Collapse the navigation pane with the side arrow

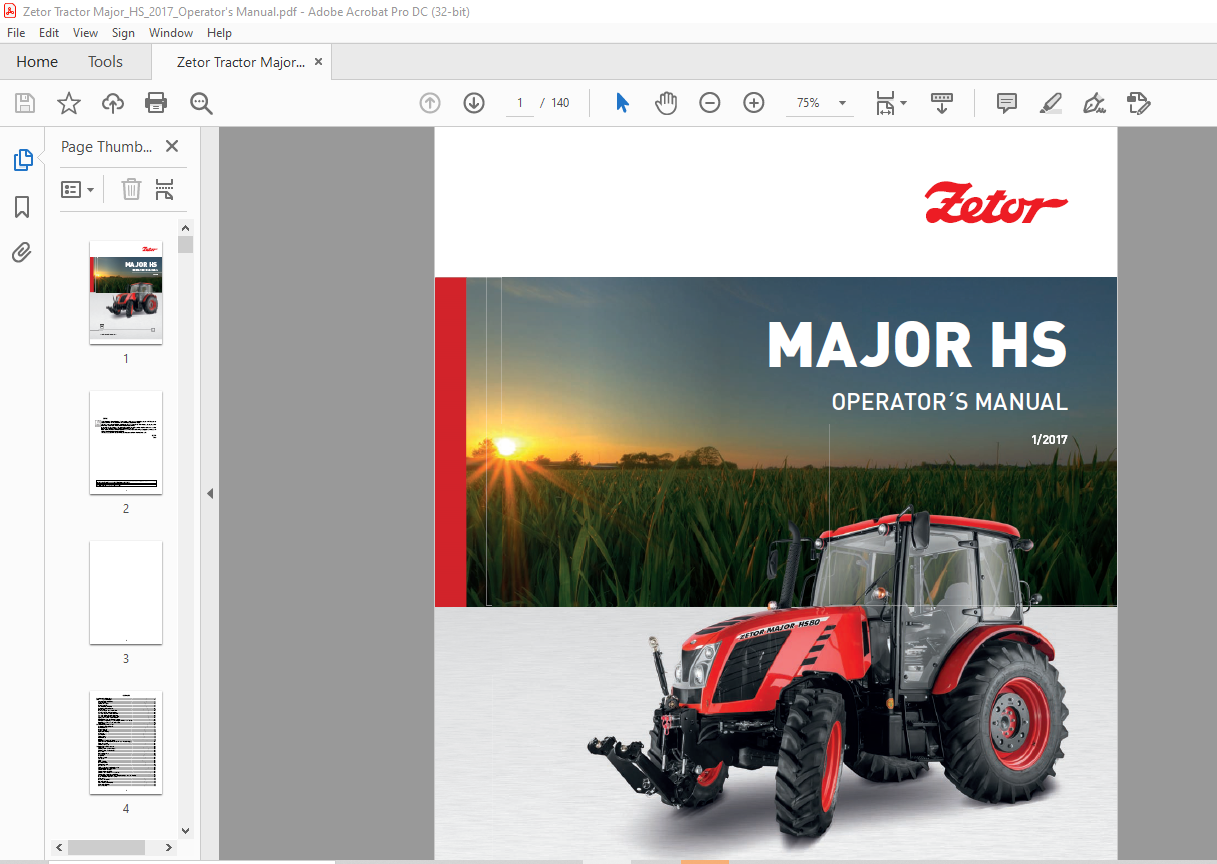[210, 493]
